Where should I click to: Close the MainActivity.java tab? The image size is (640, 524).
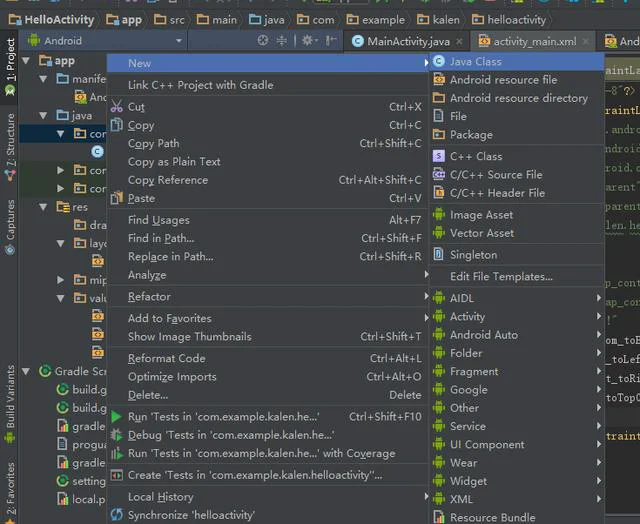click(x=459, y=41)
